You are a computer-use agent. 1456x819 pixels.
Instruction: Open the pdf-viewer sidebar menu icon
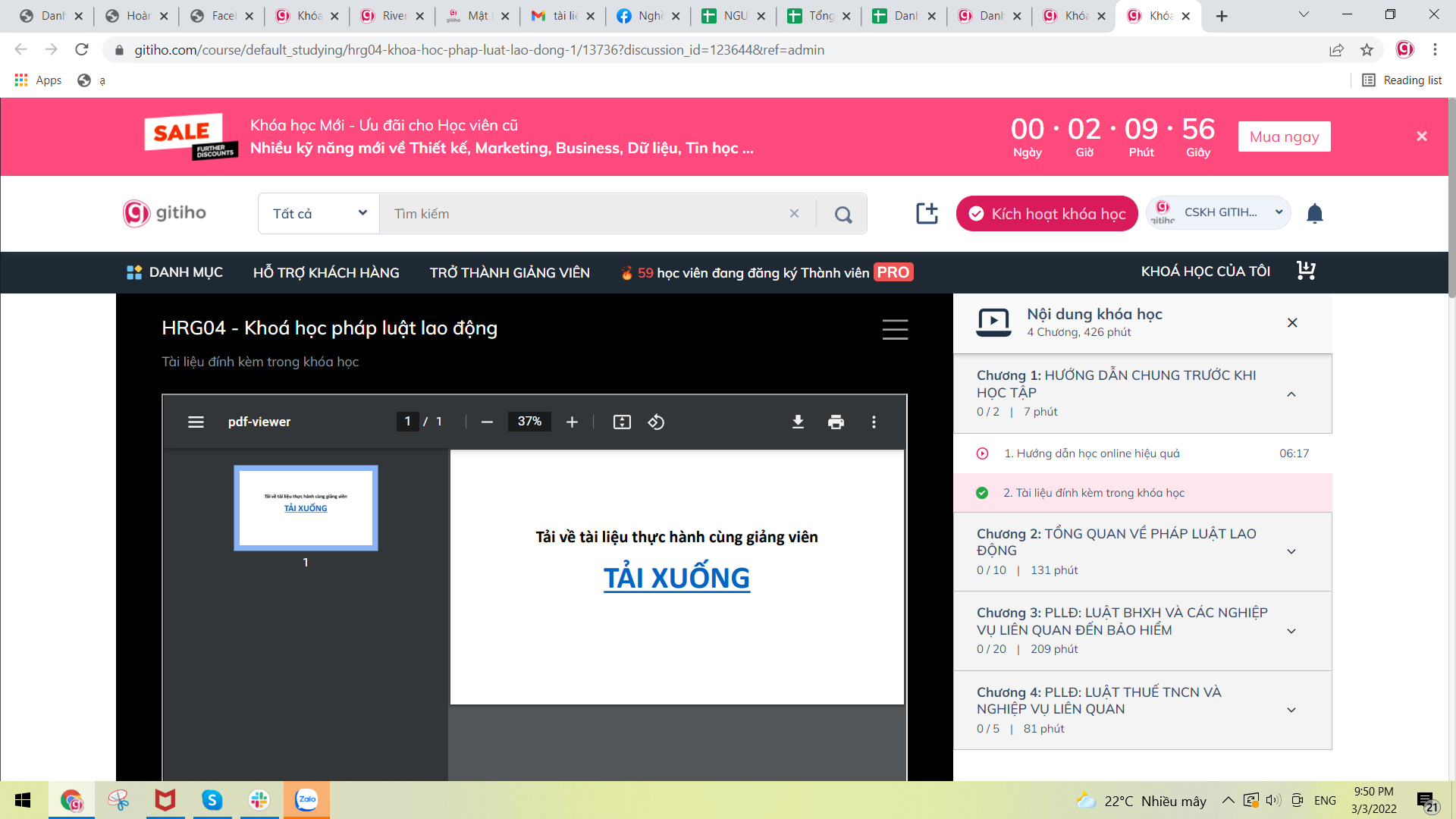(196, 422)
